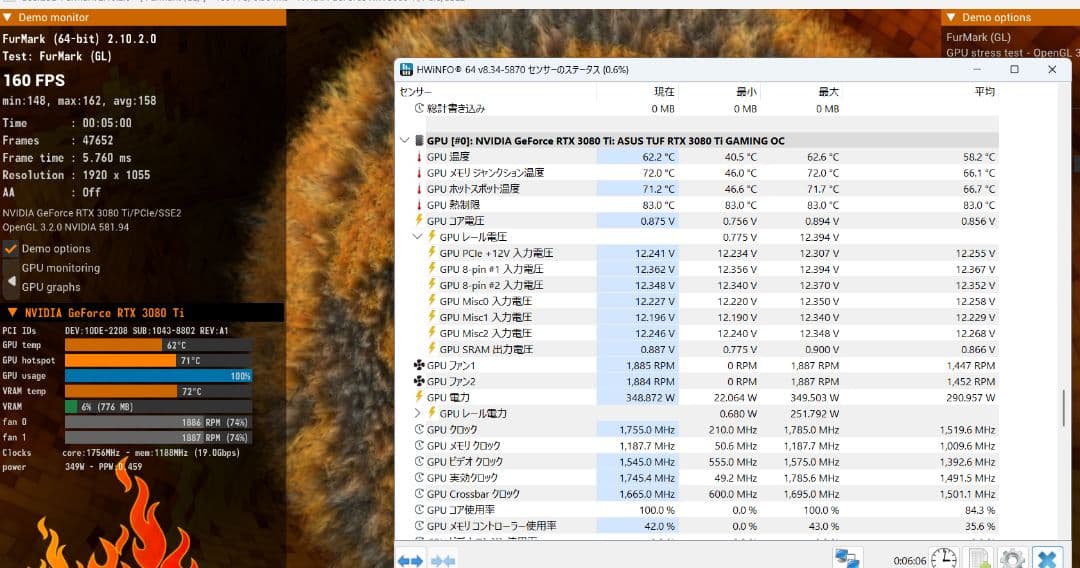Toggle the Demo options checkbox in FurMark
1080x568 pixels.
click(x=10, y=249)
